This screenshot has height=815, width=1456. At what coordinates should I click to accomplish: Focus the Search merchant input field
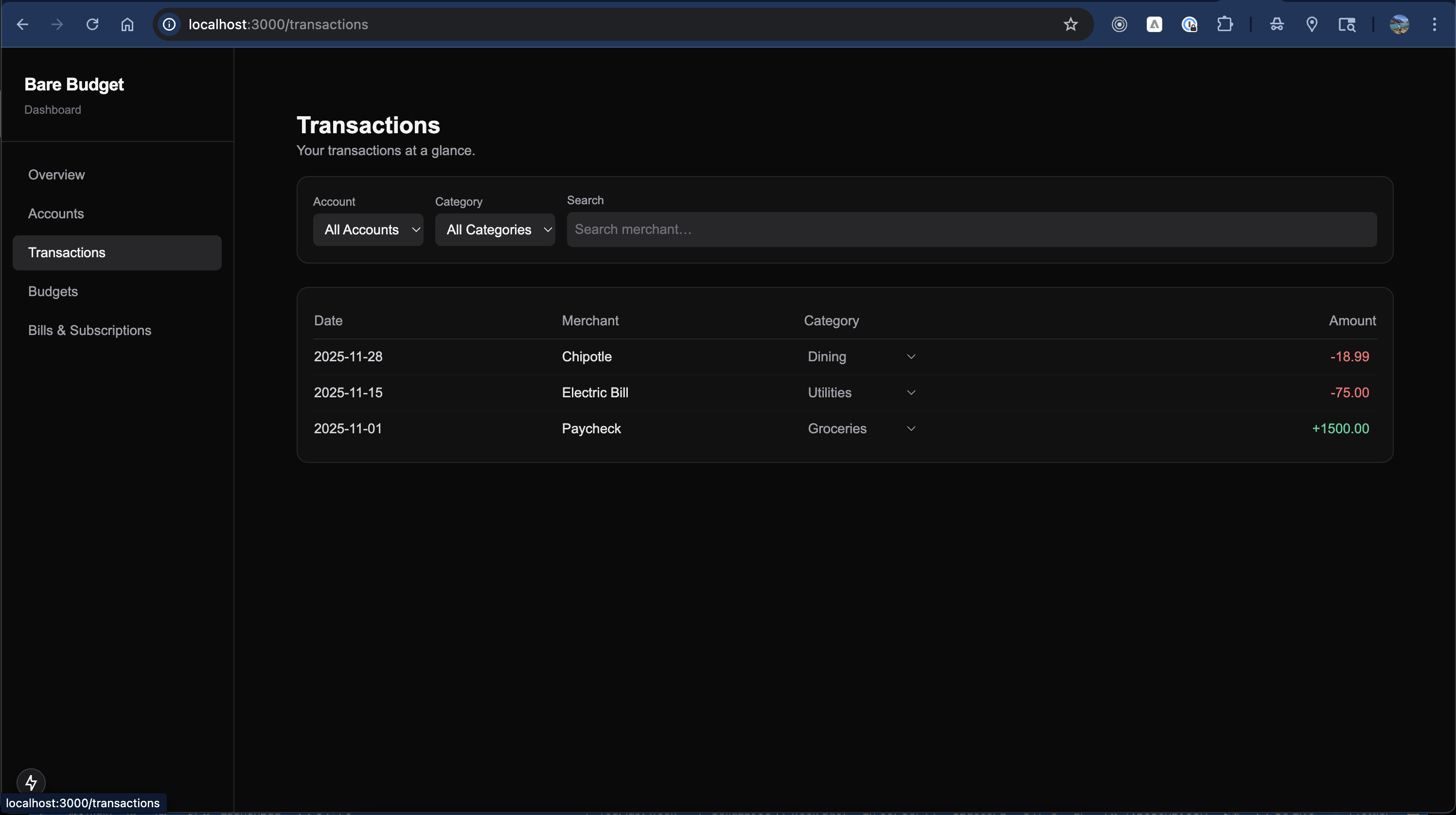971,230
